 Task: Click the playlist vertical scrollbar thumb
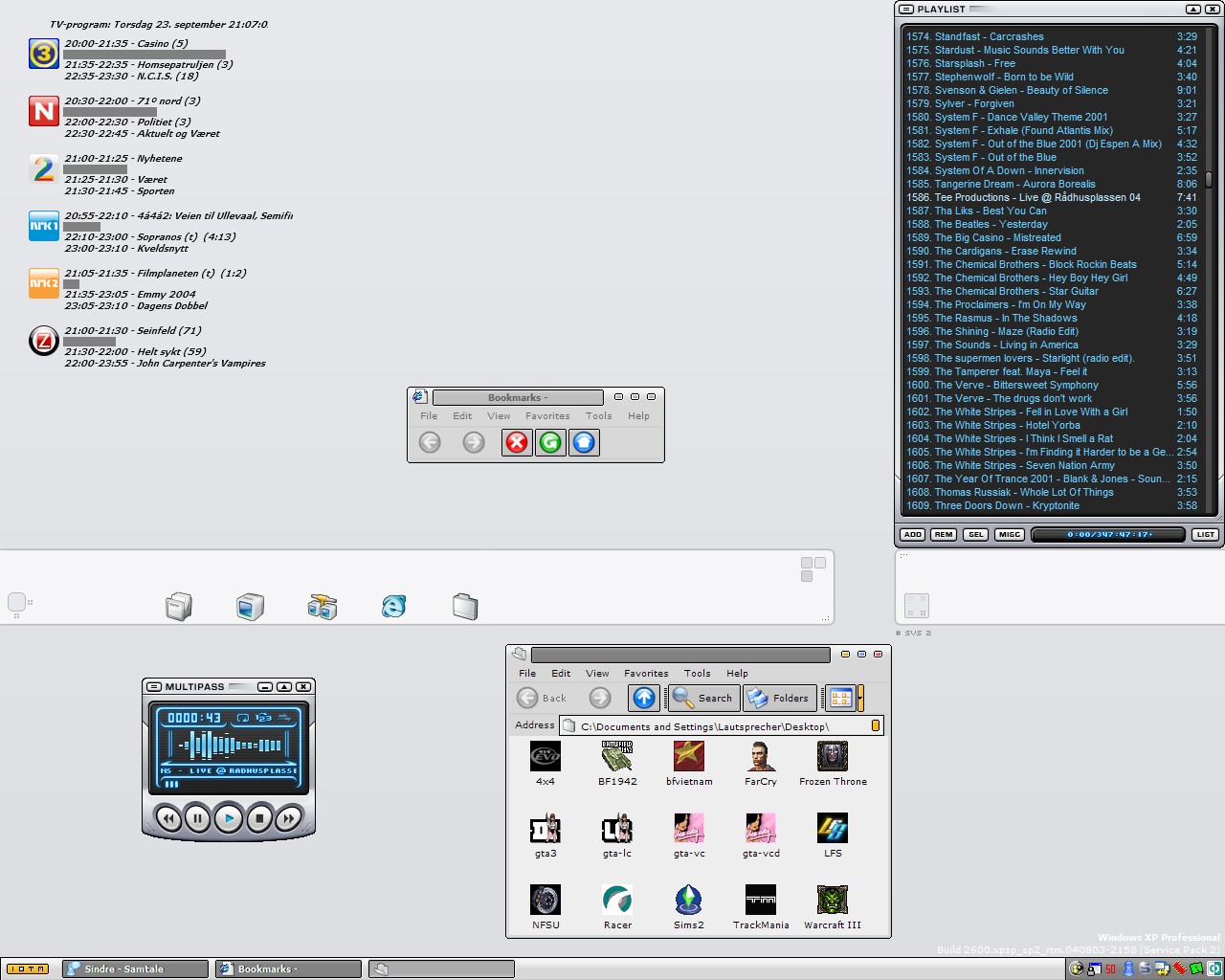[x=1209, y=179]
